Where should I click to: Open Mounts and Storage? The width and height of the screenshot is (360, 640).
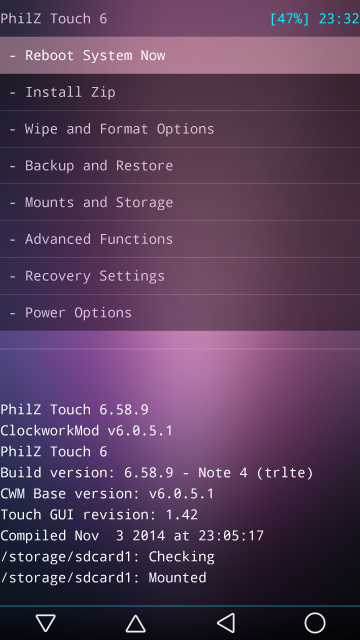click(180, 202)
